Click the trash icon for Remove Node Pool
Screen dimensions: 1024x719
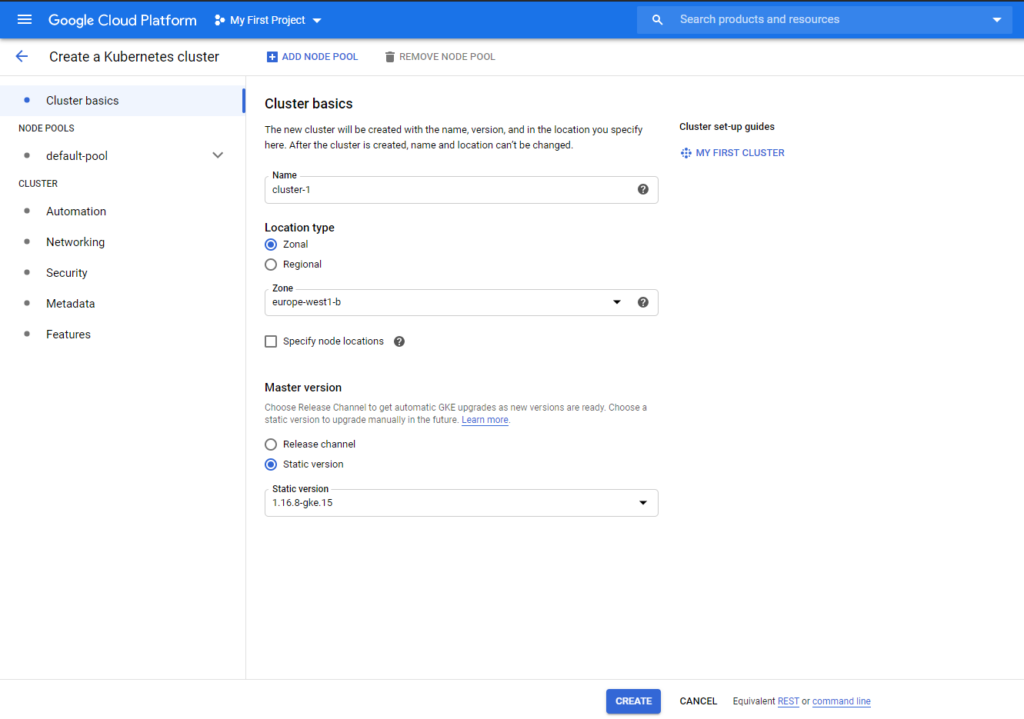coord(389,57)
